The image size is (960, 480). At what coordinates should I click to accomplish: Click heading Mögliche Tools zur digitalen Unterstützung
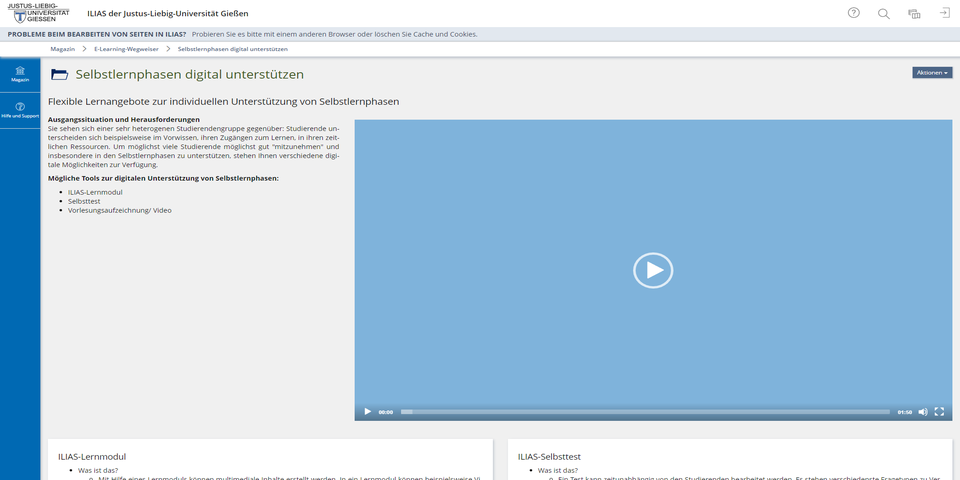163,178
